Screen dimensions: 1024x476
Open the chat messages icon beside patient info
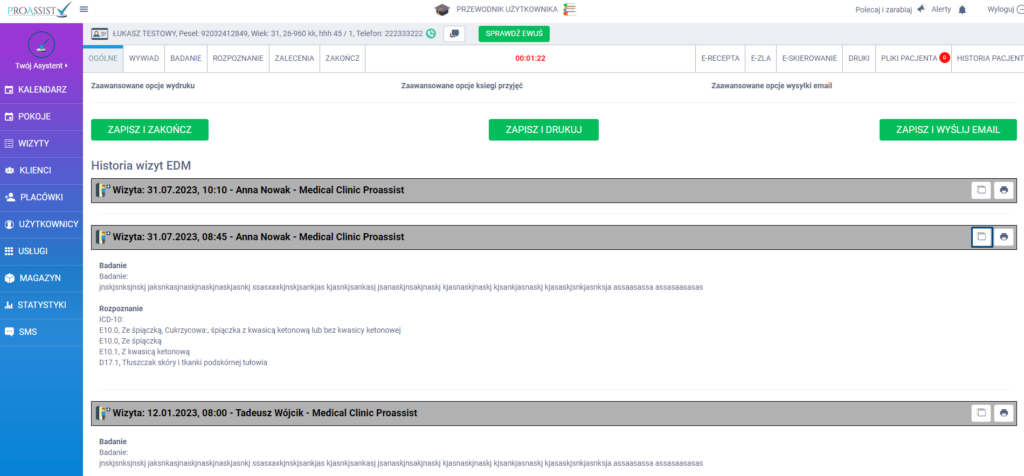(454, 34)
